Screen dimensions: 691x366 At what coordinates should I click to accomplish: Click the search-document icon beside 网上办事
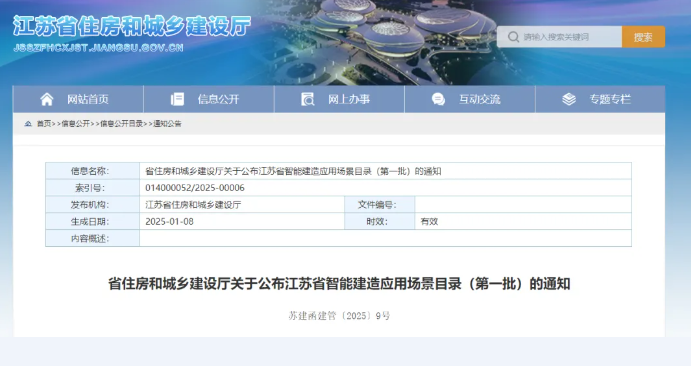pos(308,99)
